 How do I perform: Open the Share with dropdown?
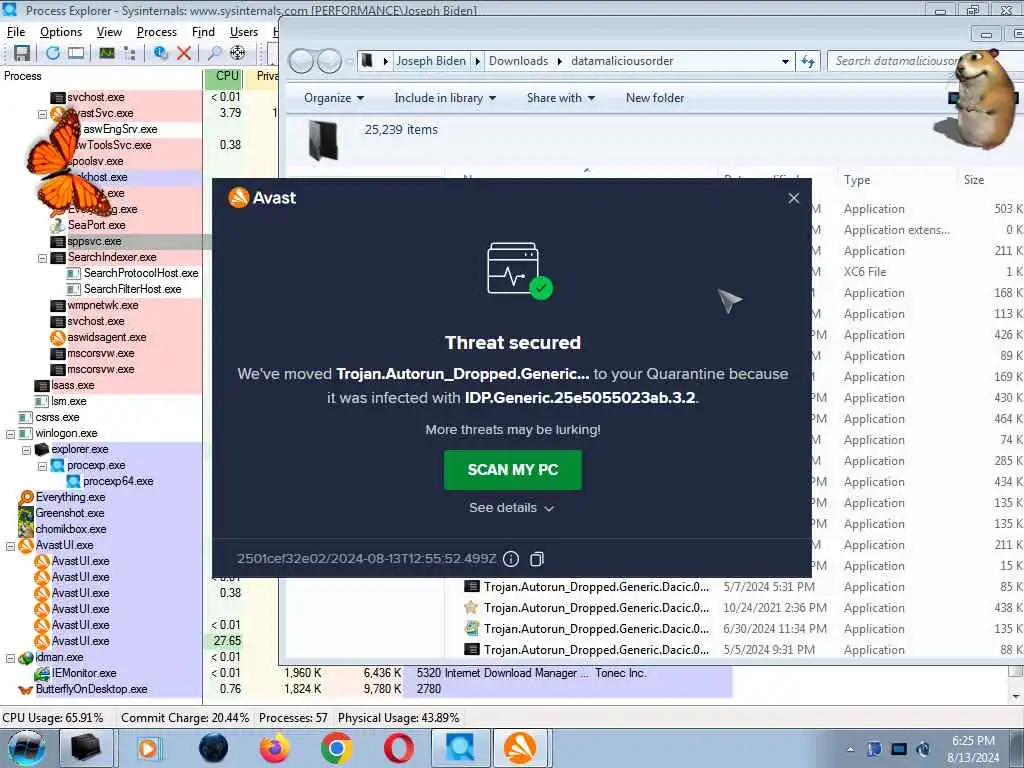[x=561, y=98]
